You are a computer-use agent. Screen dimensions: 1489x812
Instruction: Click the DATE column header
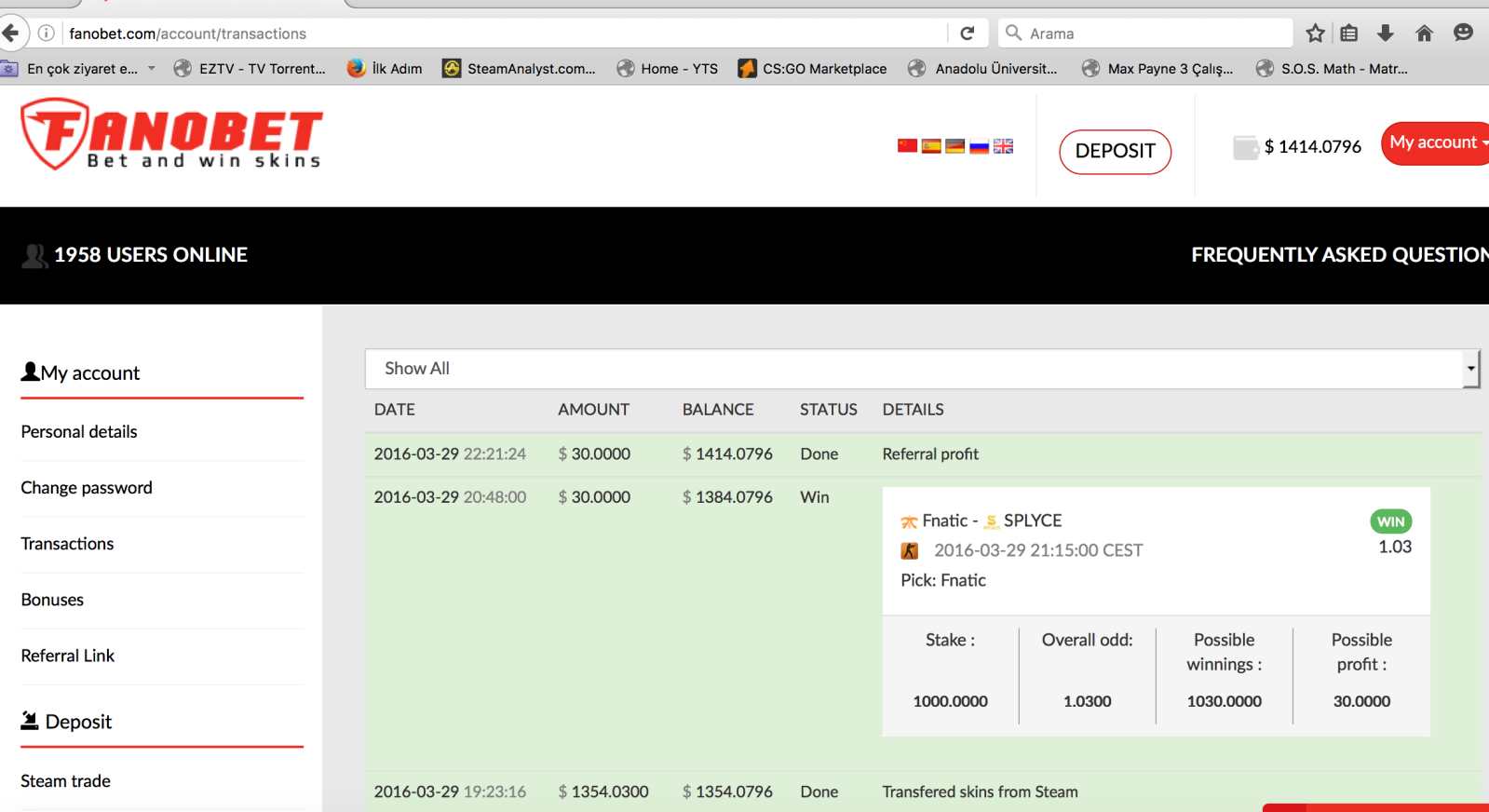click(x=395, y=410)
